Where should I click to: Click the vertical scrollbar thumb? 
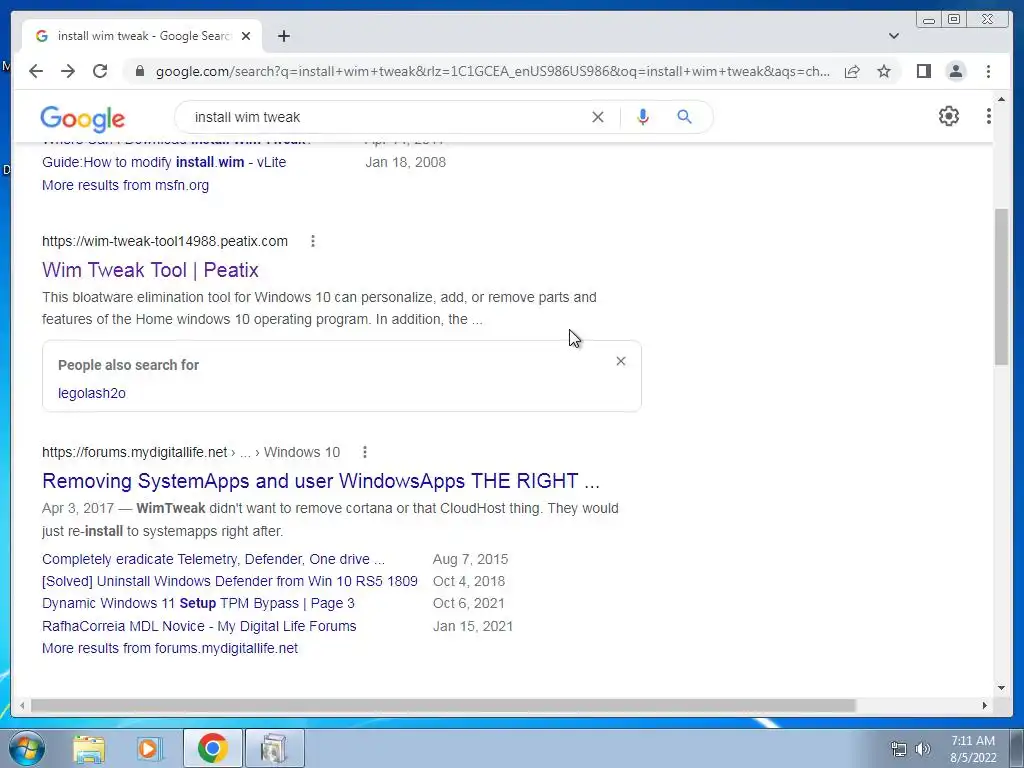[1001, 287]
